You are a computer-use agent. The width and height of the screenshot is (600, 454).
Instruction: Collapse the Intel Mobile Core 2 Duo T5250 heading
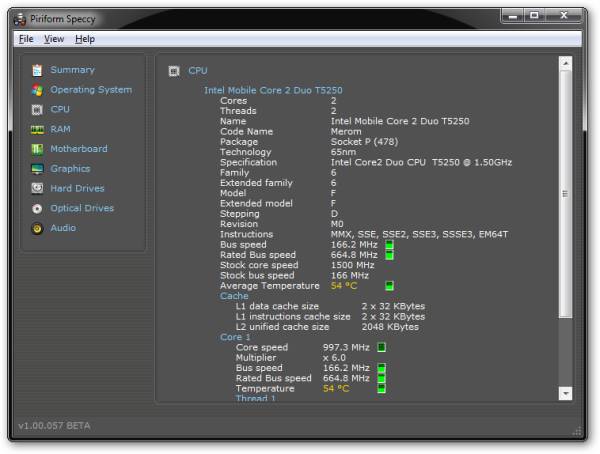point(273,90)
